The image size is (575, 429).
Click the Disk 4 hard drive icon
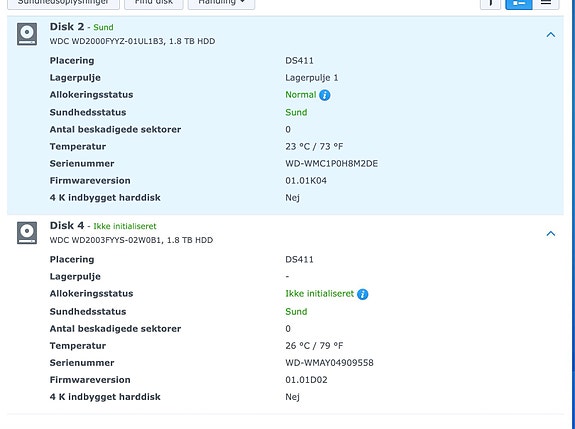point(27,233)
